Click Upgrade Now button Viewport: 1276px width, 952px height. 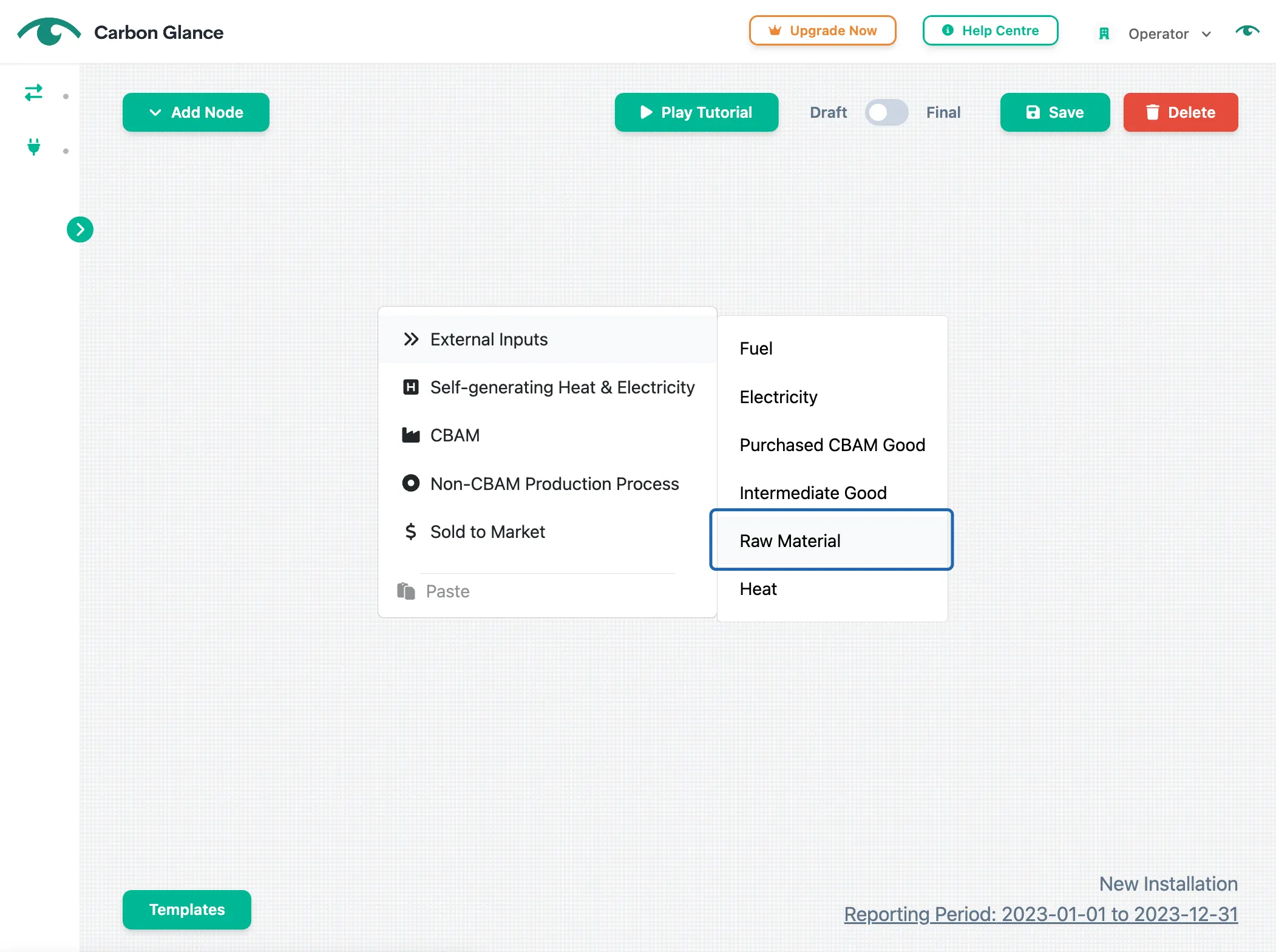pos(823,30)
